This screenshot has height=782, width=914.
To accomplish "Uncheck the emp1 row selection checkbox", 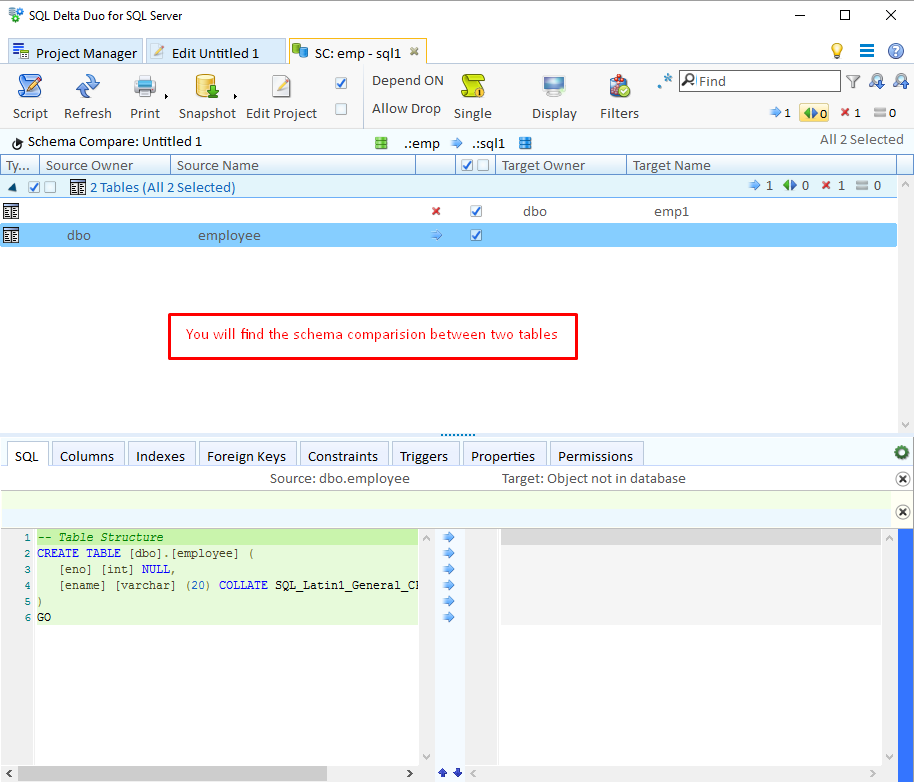I will pos(476,211).
